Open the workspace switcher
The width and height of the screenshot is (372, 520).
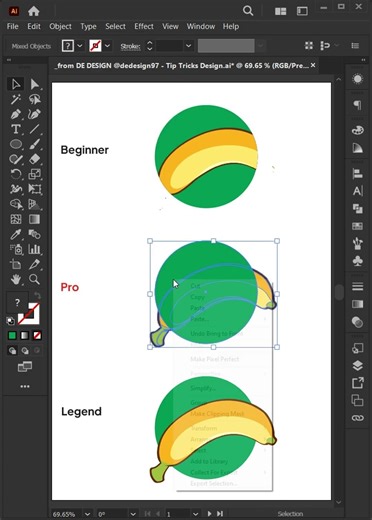pos(302,11)
